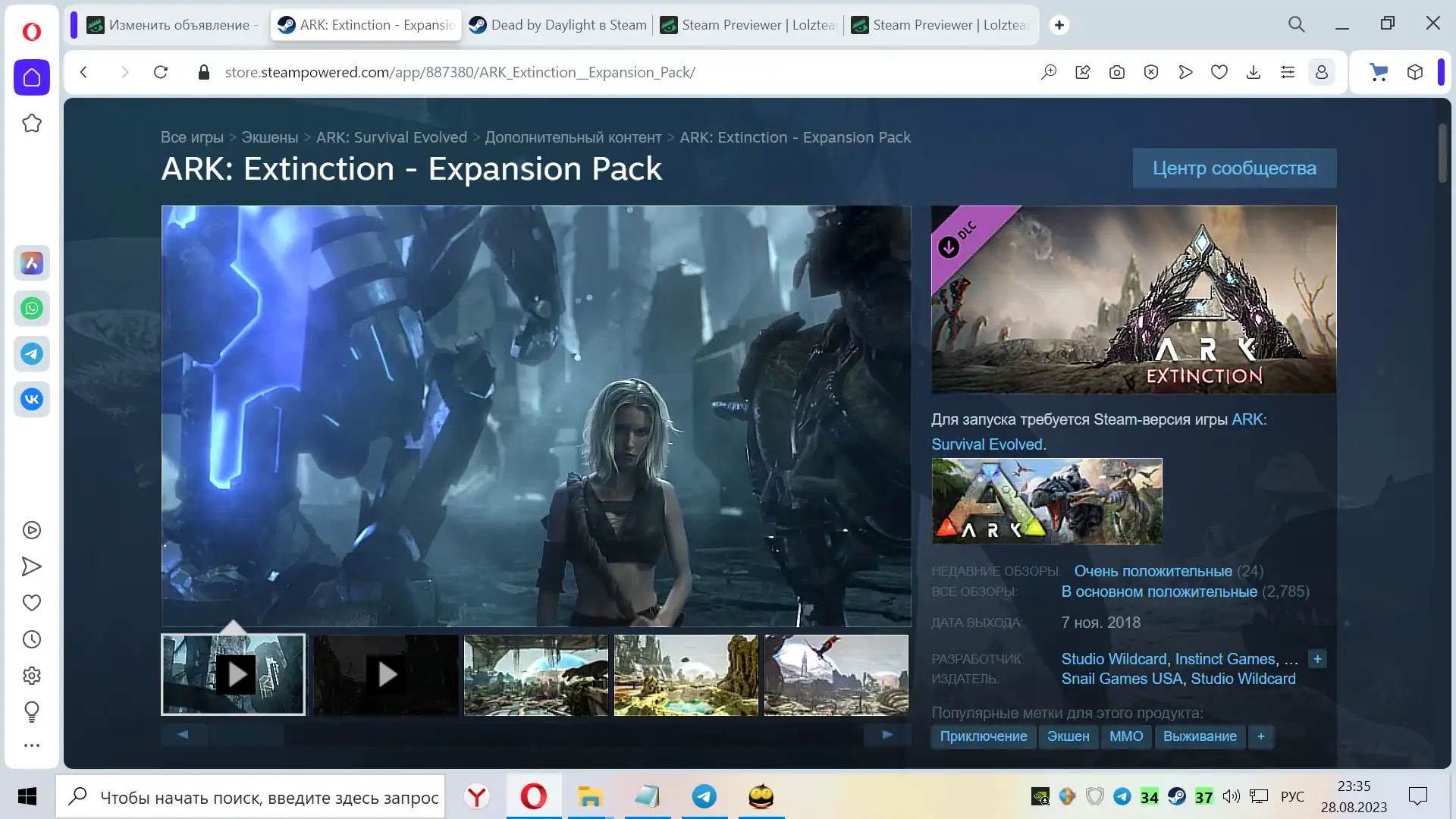Open Все игры breadcrumb link

click(192, 137)
